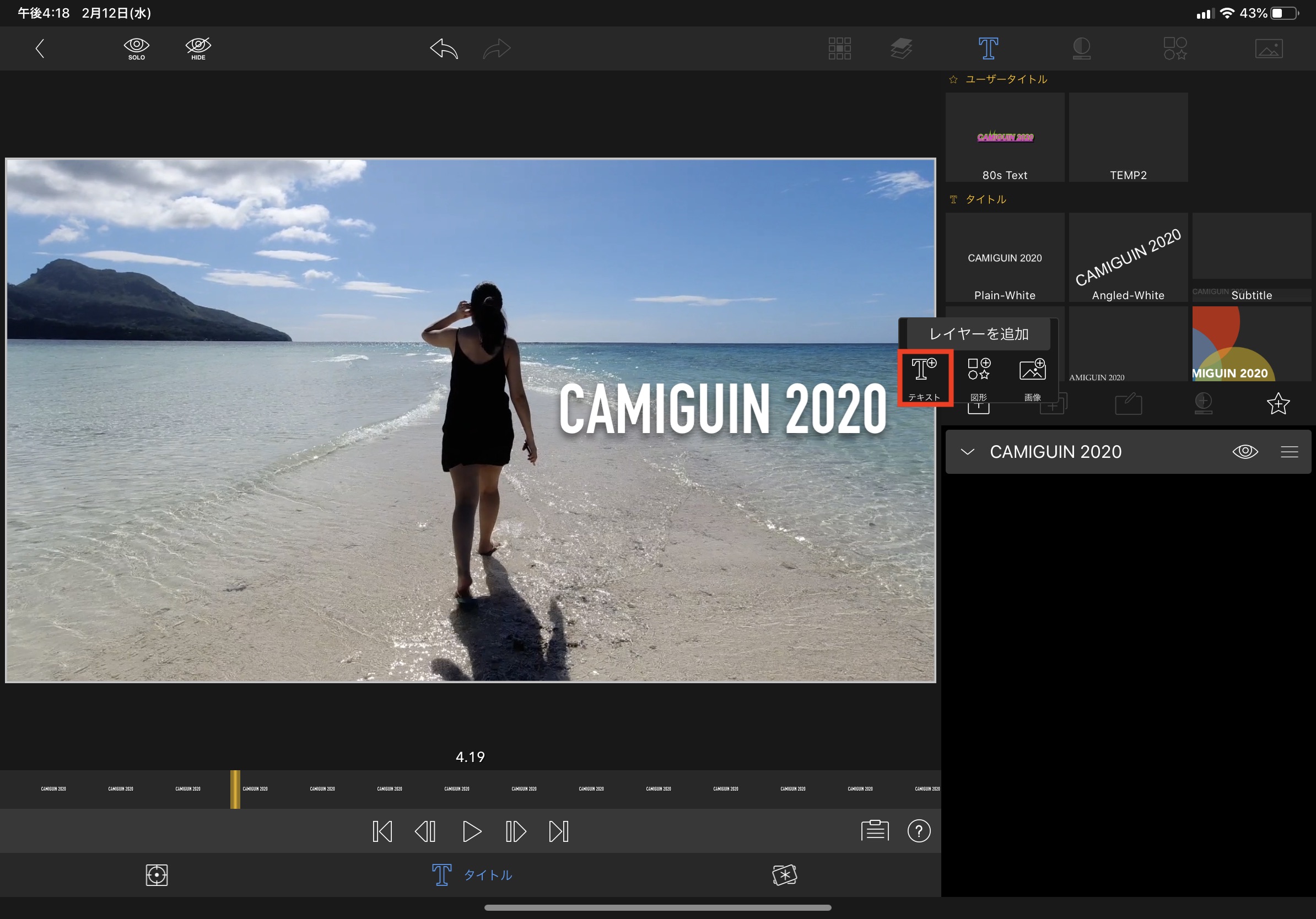This screenshot has width=1316, height=919.
Task: Open the grid browser icon
Action: click(839, 48)
